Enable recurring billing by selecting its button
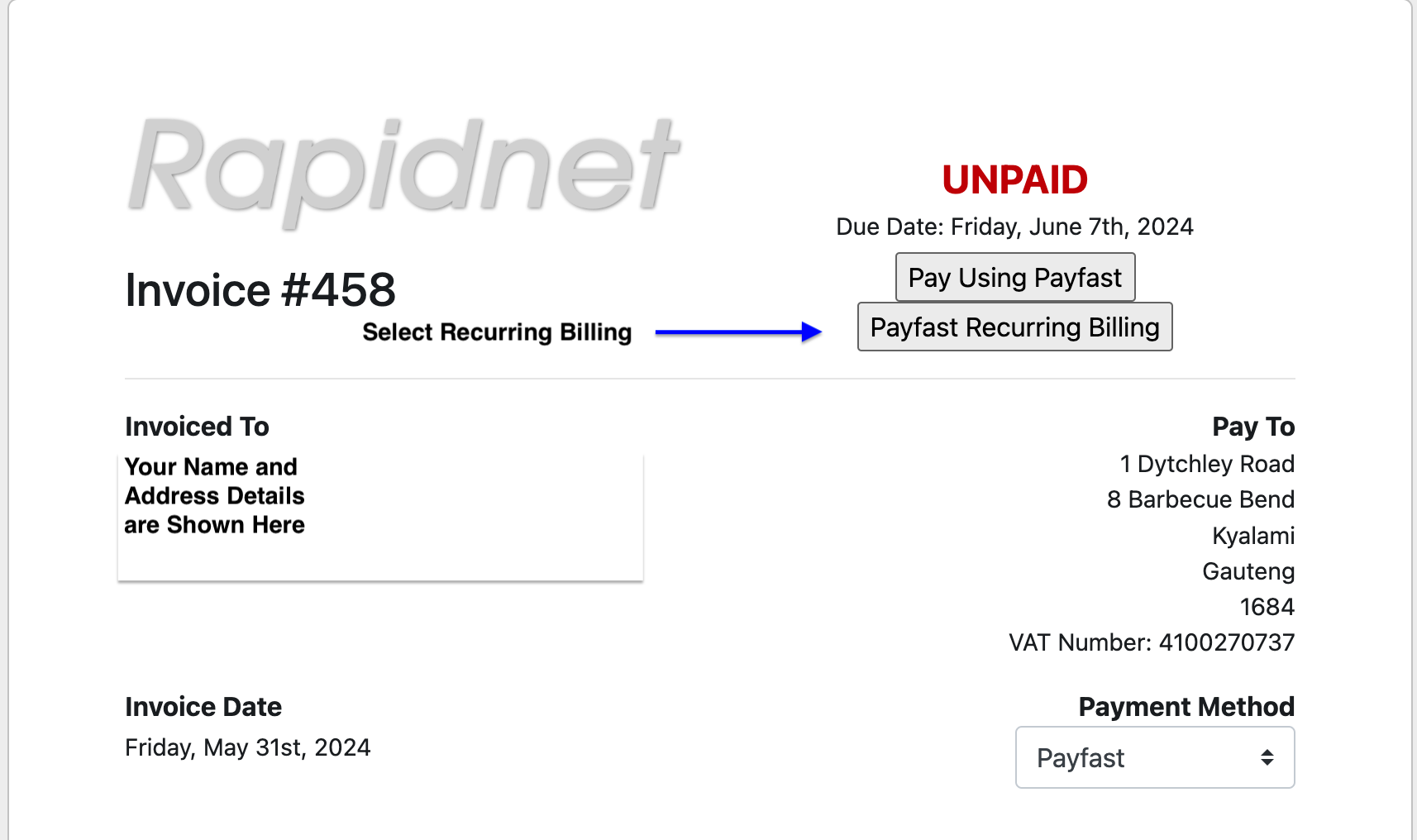 1014,327
